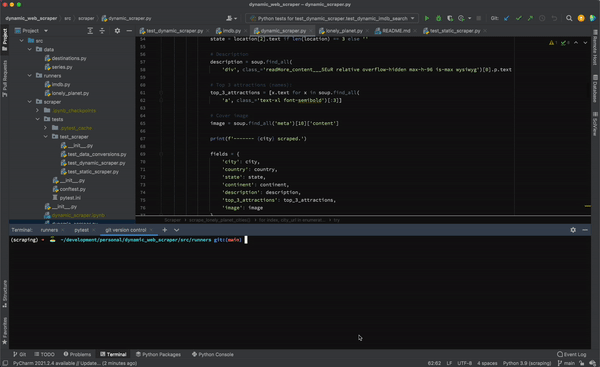
Task: Click the orange updates avatar icon
Action: pos(581,18)
